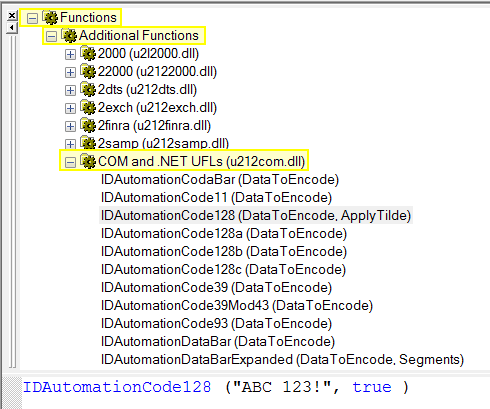Viewport: 490px width, 409px height.
Task: Select 2exch (u212exch.dll) label
Action: coord(157,107)
